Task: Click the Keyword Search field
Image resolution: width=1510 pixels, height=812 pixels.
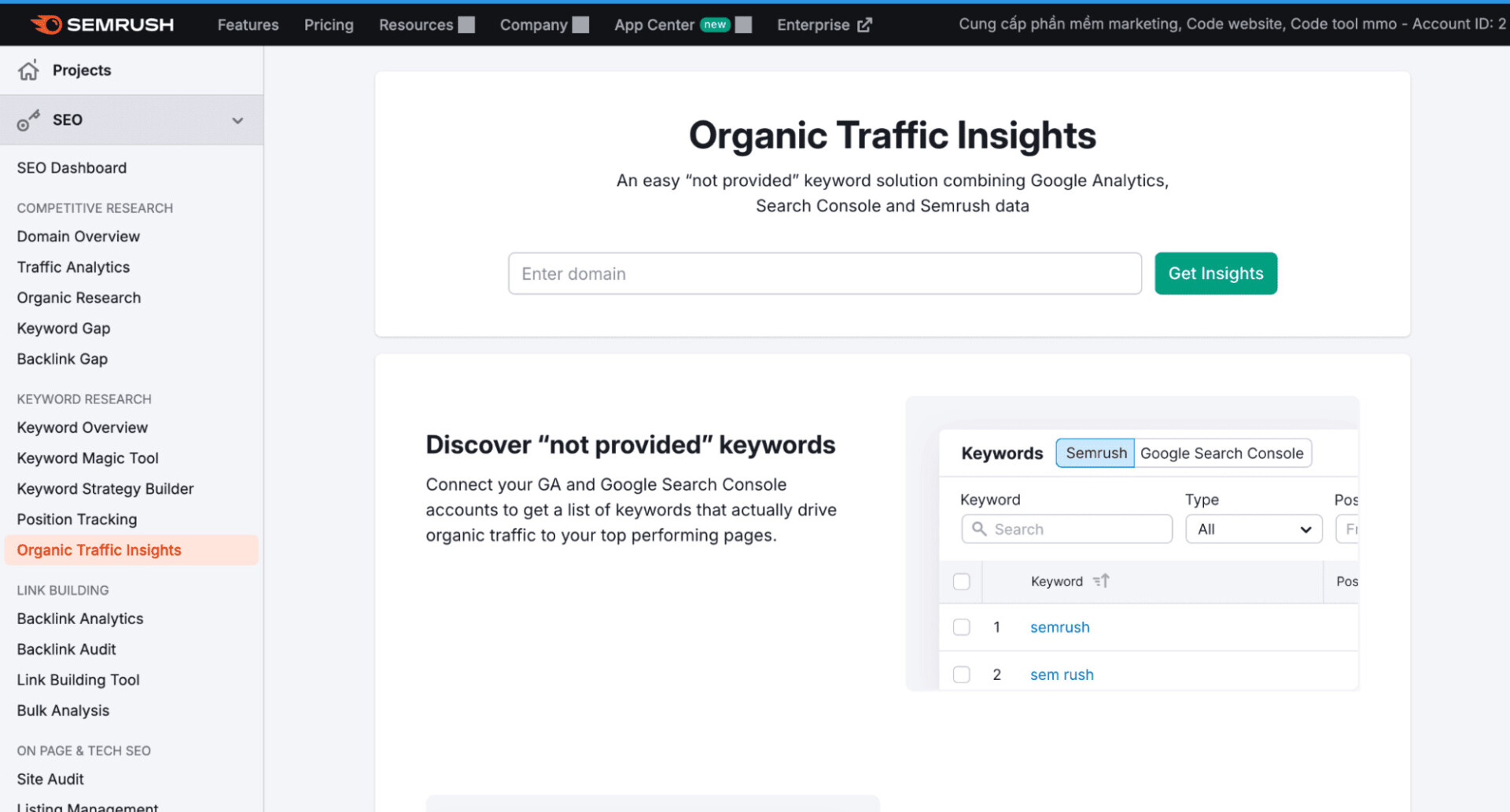Action: tap(1066, 529)
